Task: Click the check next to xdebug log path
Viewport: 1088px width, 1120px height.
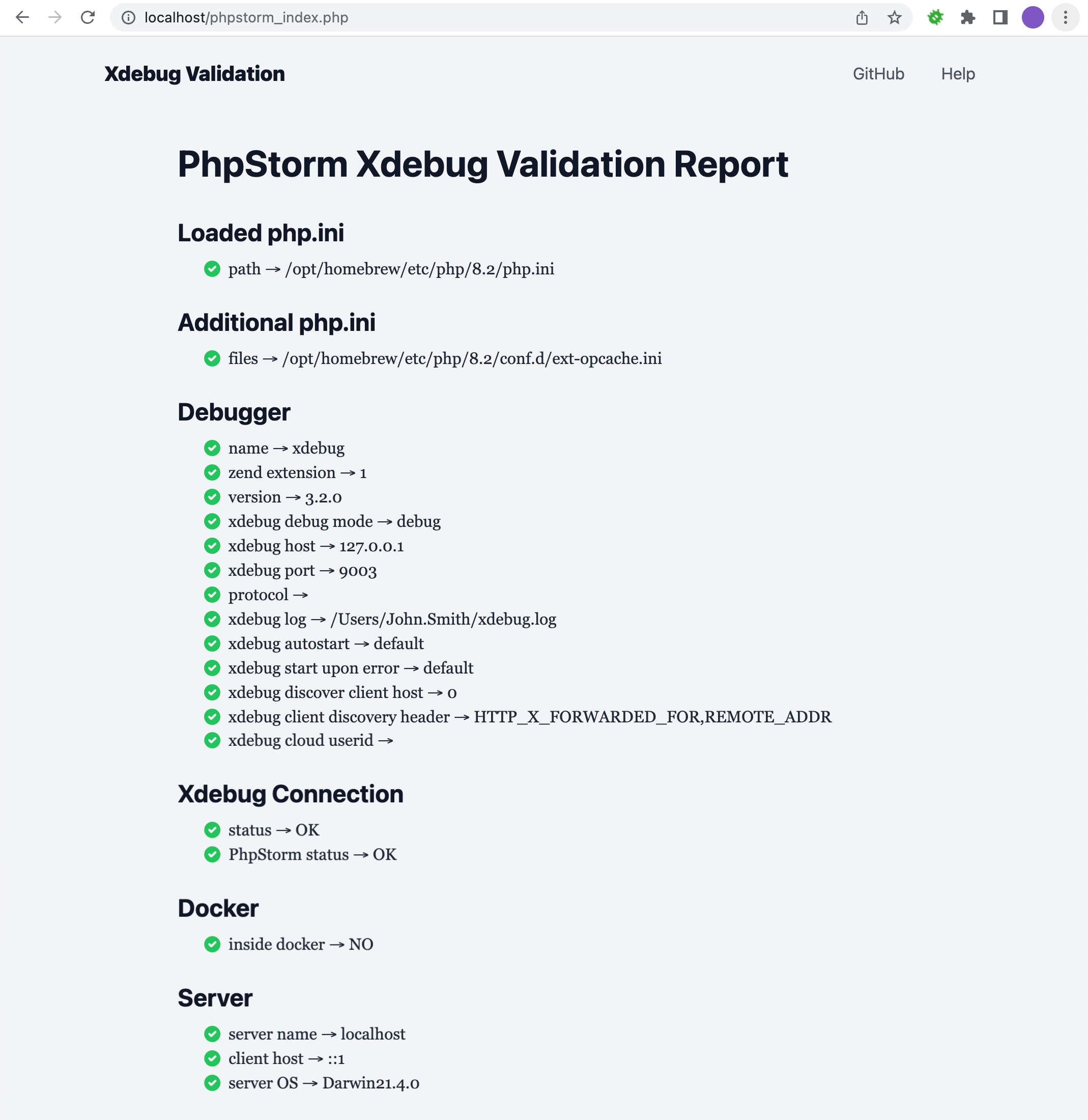Action: click(213, 619)
